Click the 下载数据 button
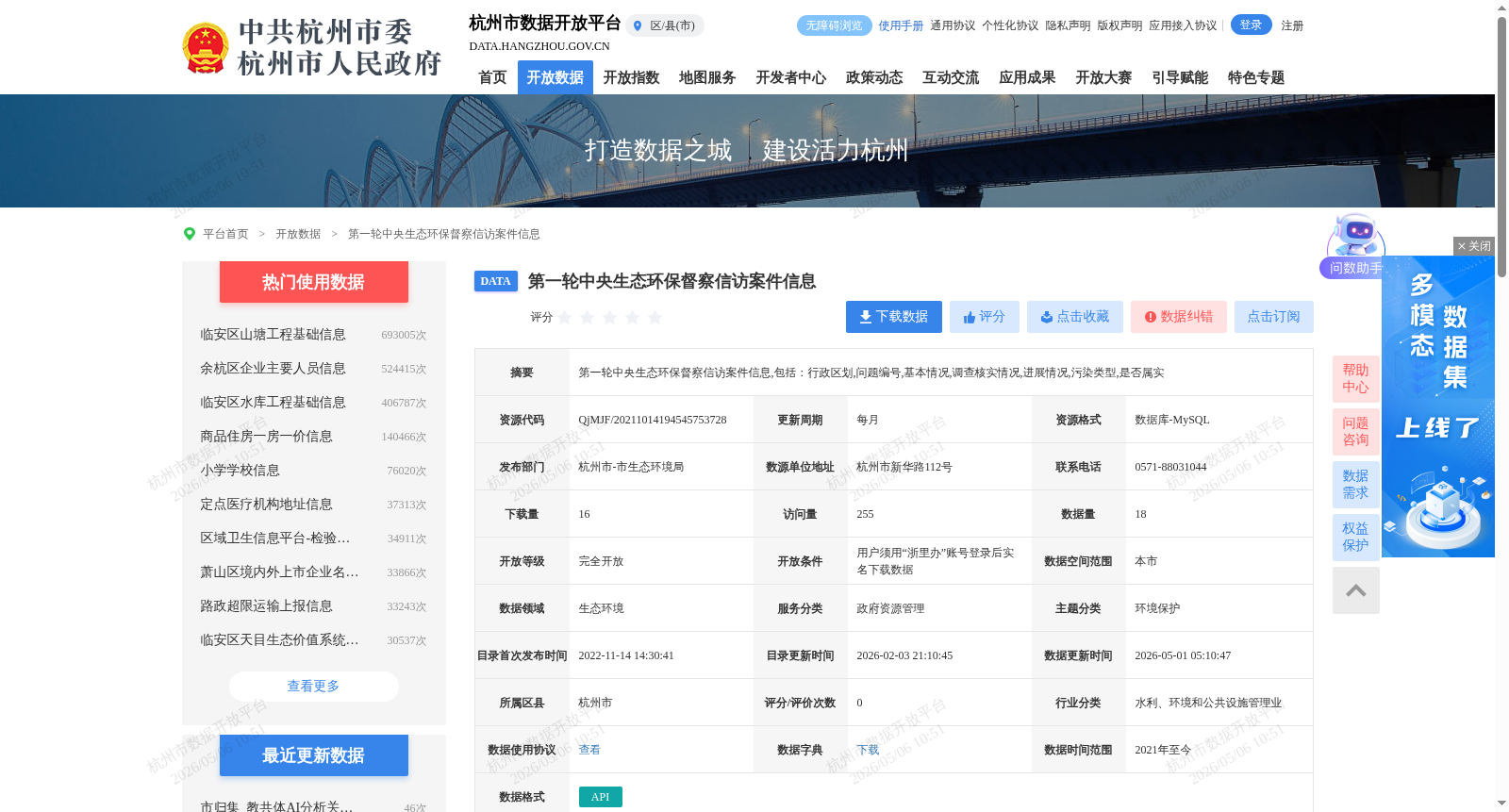This screenshot has height=812, width=1509. pyautogui.click(x=894, y=317)
